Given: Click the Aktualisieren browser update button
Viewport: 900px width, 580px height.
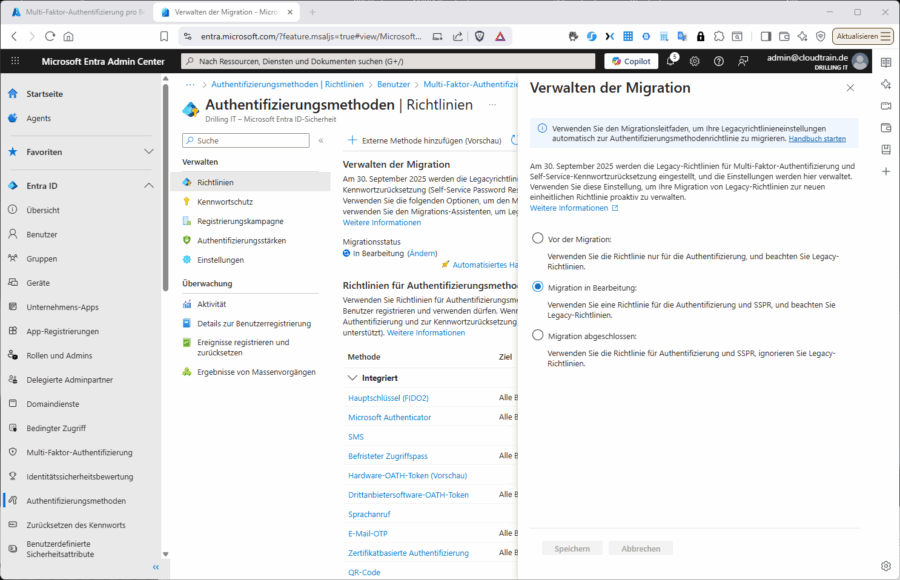Looking at the screenshot, I should 863,36.
